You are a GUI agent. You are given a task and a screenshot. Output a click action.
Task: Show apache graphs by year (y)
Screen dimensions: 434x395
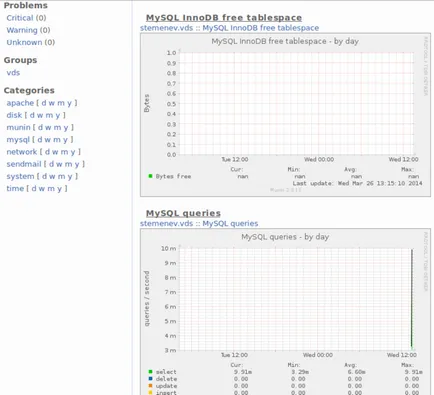[69, 103]
